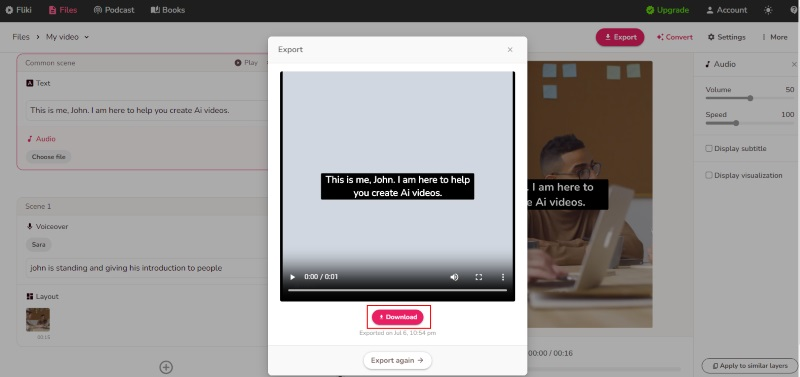This screenshot has width=800, height=377.
Task: Open the Files tab
Action: [63, 10]
